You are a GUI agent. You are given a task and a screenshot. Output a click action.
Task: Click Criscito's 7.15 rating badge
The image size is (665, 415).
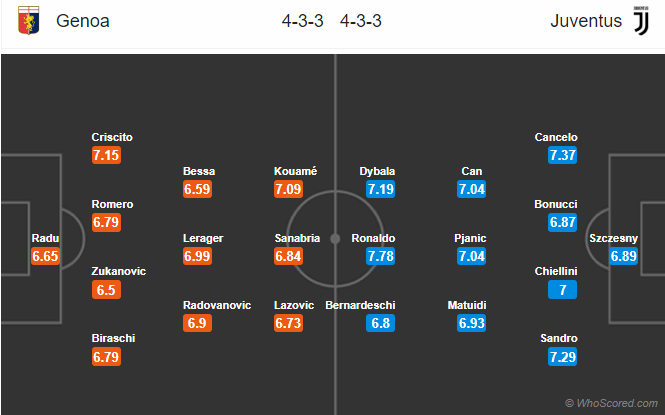pyautogui.click(x=106, y=155)
